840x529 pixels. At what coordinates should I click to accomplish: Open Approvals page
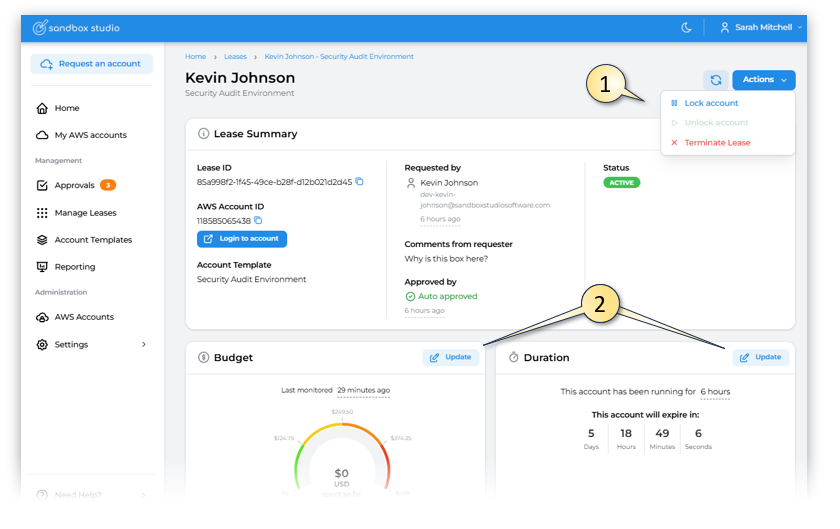click(74, 185)
